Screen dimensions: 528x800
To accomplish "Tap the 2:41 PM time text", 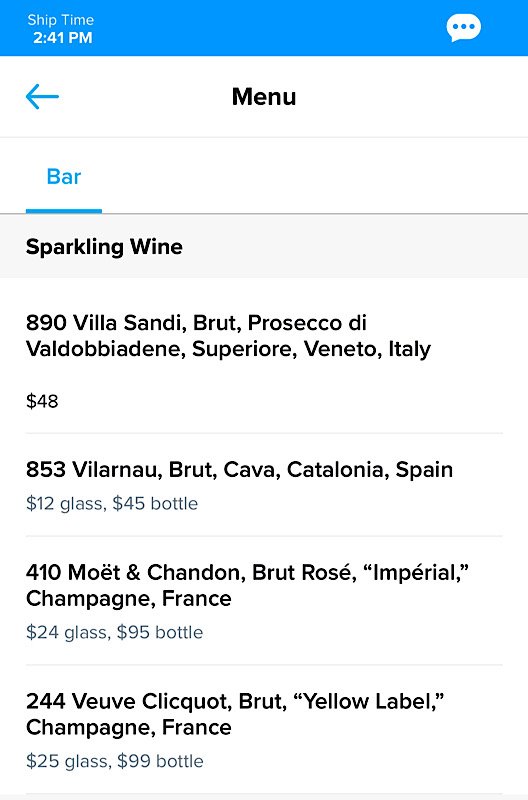I will [63, 37].
